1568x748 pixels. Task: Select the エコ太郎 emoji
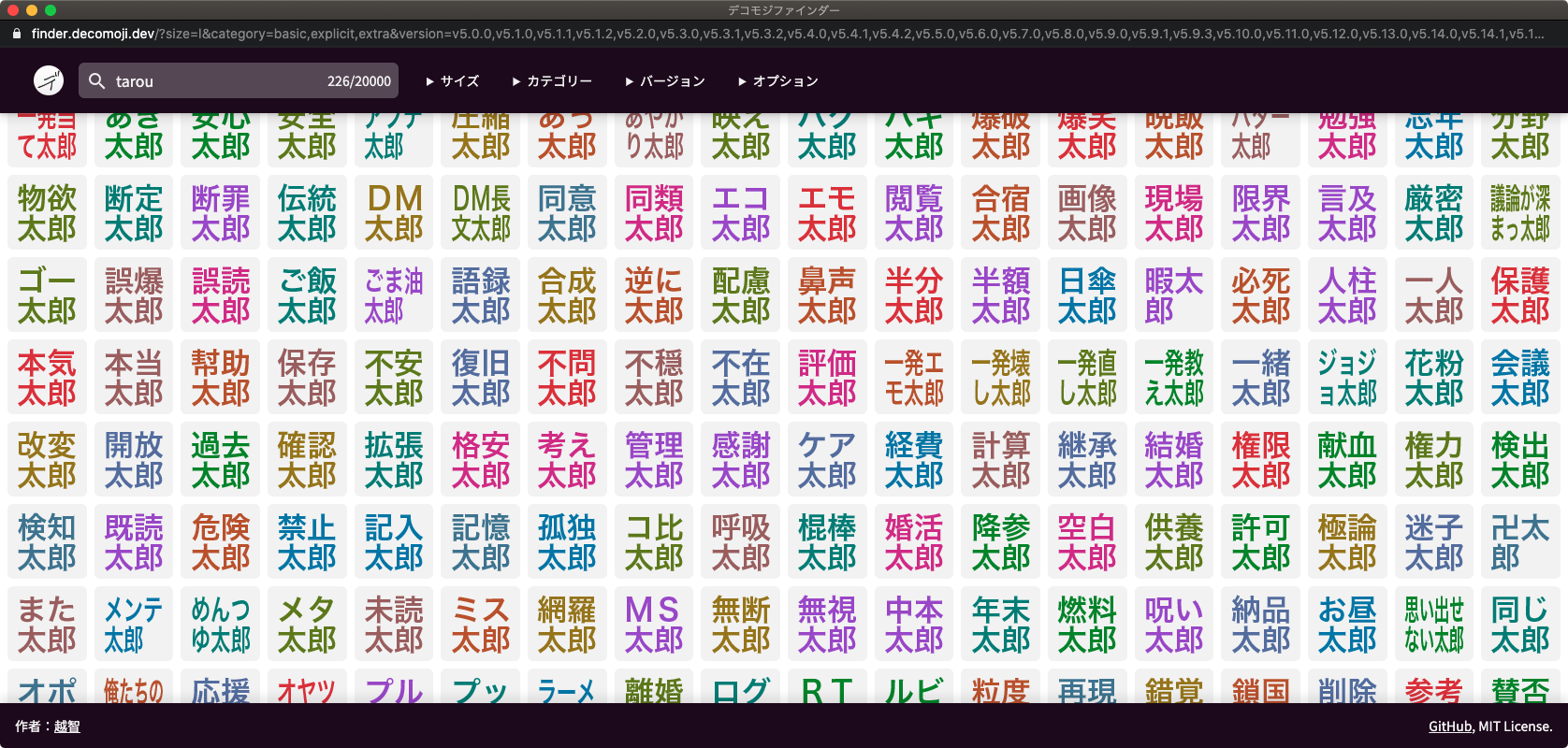741,213
